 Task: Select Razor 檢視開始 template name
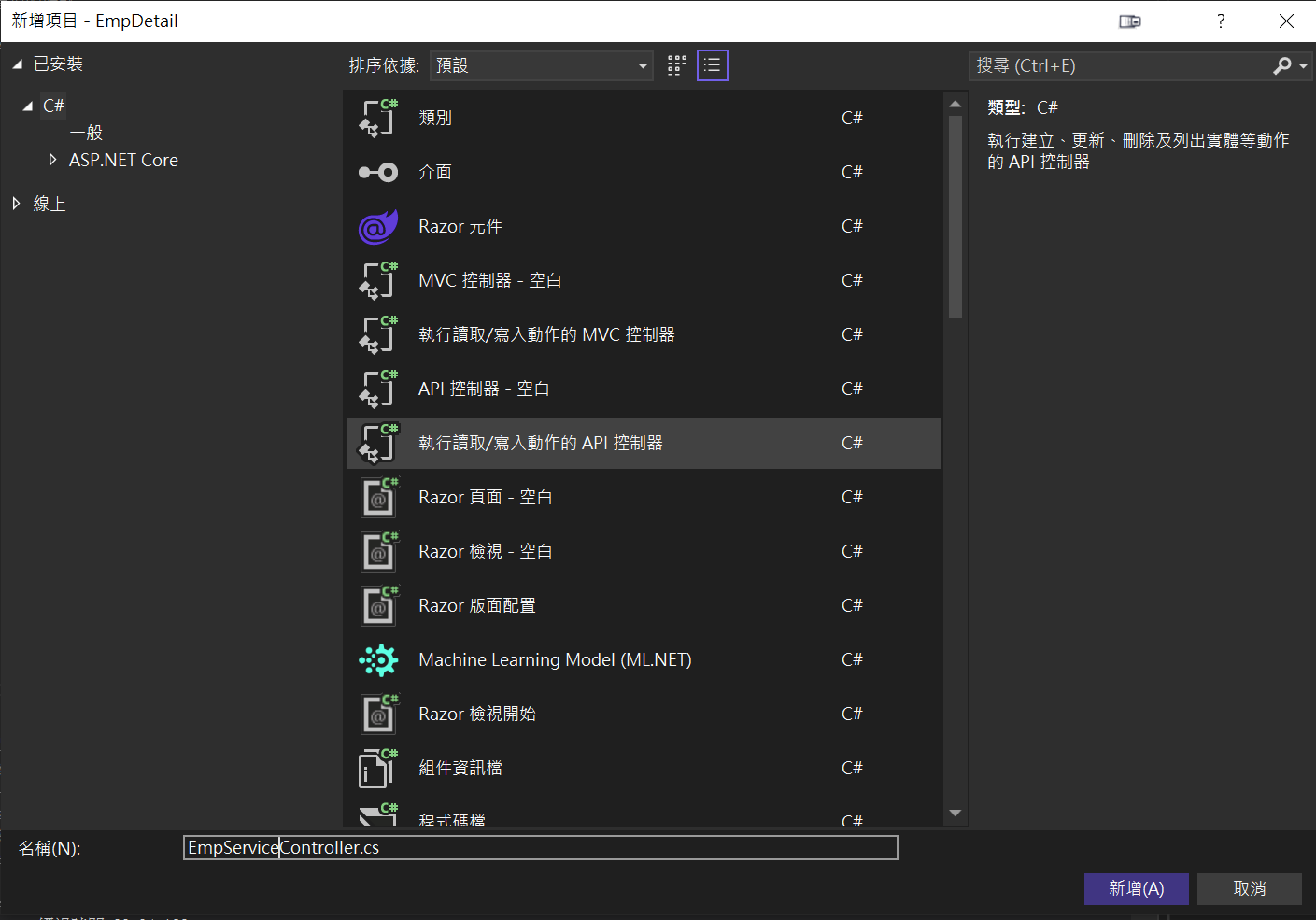pyautogui.click(x=477, y=714)
